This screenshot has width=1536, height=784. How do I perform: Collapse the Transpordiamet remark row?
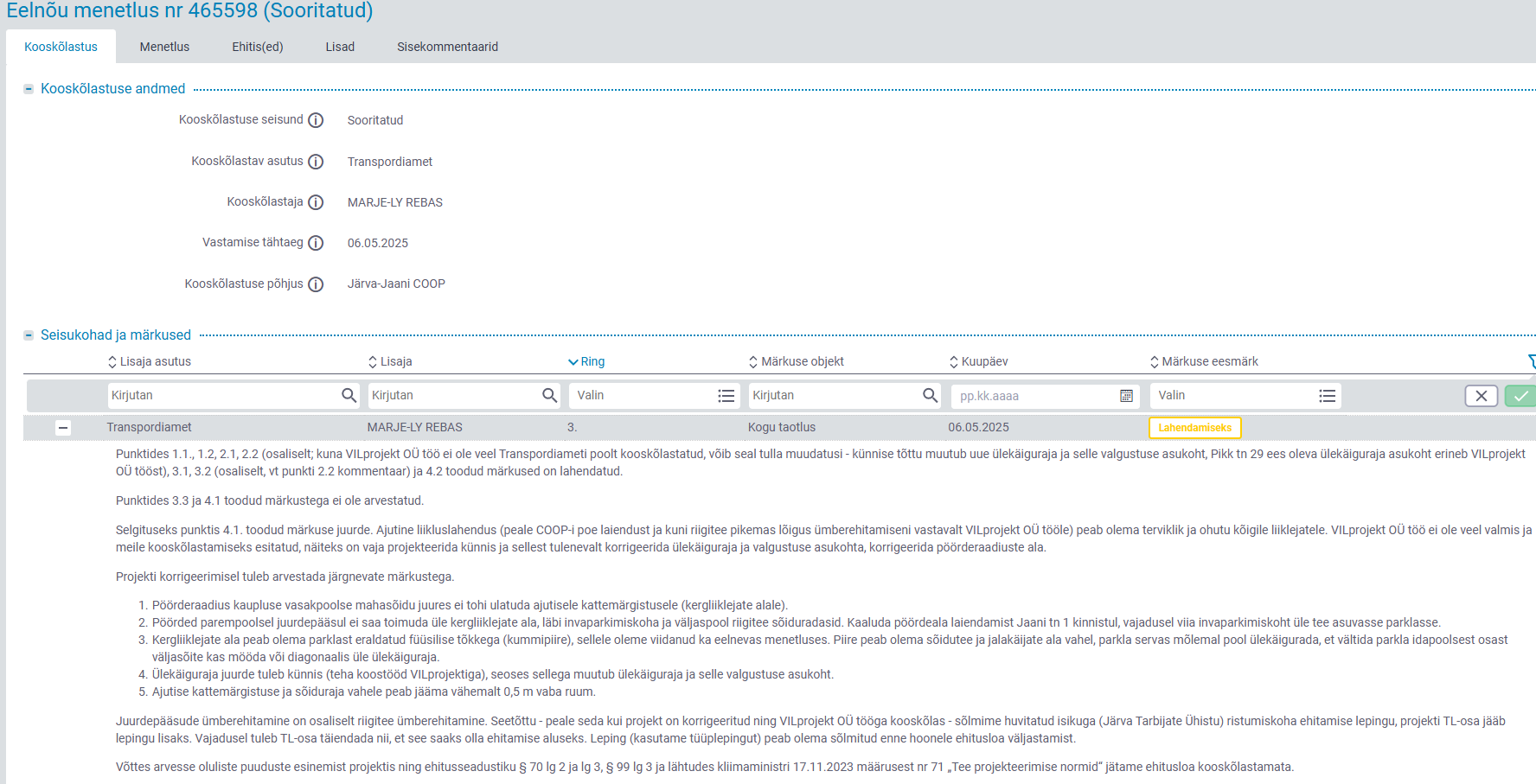tap(63, 427)
